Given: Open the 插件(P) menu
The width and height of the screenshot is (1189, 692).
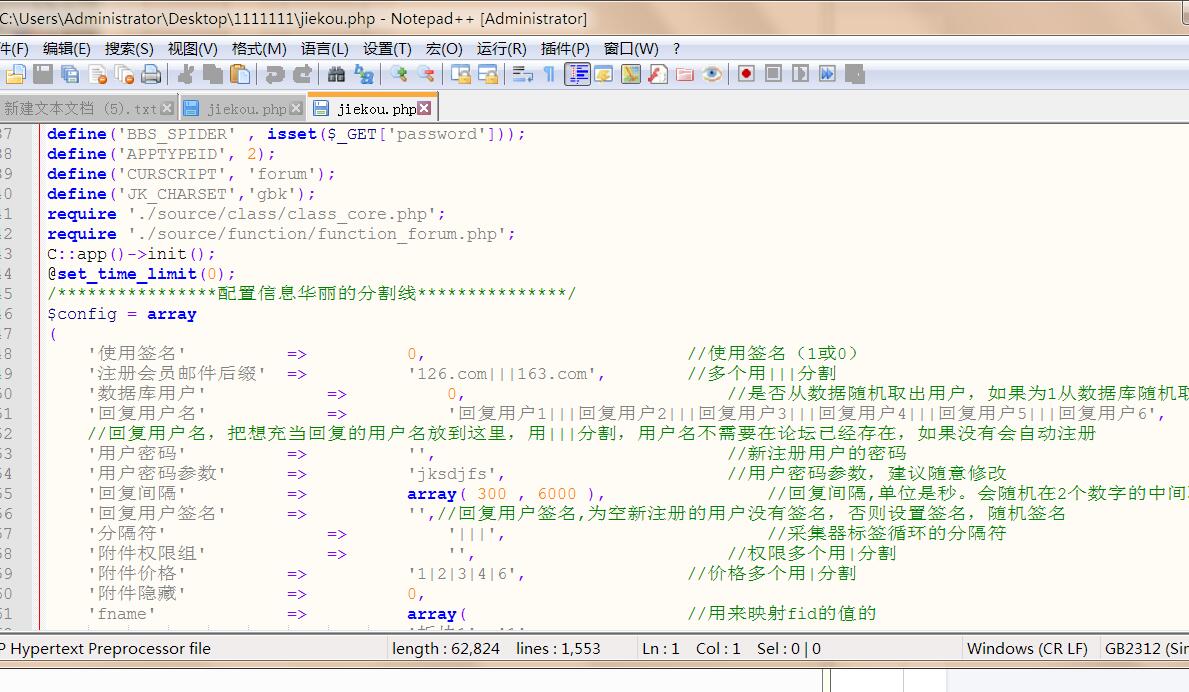Looking at the screenshot, I should click(565, 48).
